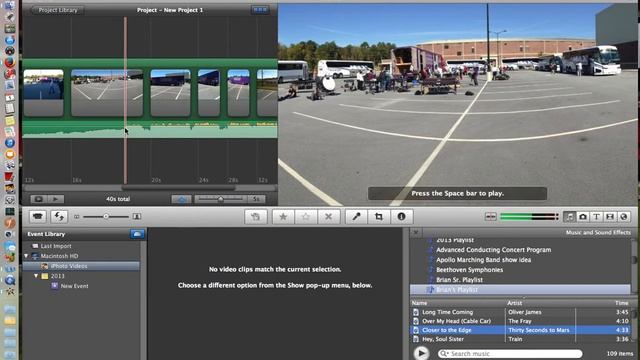Collapse the Macintosh HD disclosure triangle
The width and height of the screenshot is (640, 360).
click(x=27, y=256)
